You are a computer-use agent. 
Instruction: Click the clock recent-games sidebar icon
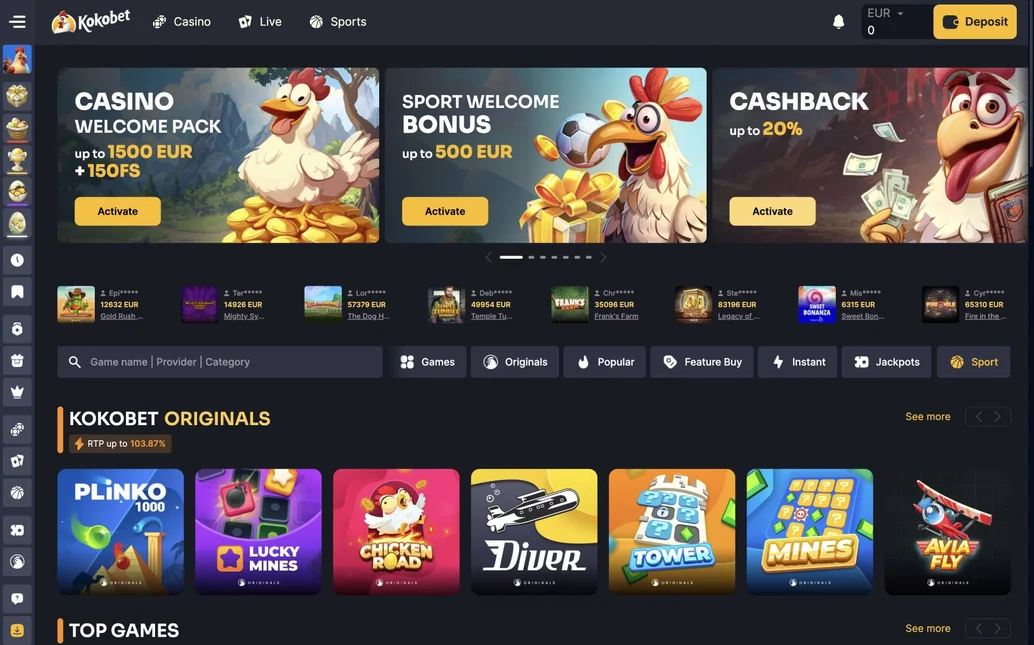coord(17,260)
